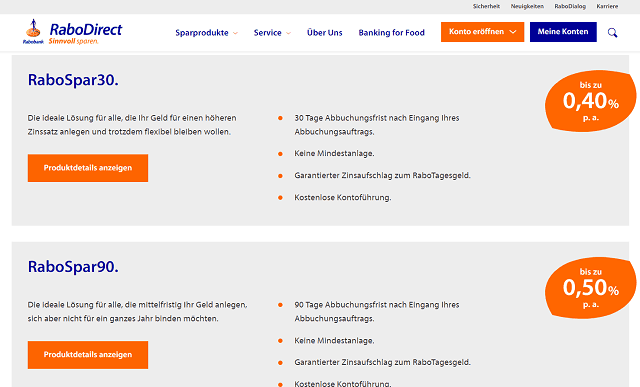Show product details for RaboSpar90
The height and width of the screenshot is (387, 640).
click(88, 355)
